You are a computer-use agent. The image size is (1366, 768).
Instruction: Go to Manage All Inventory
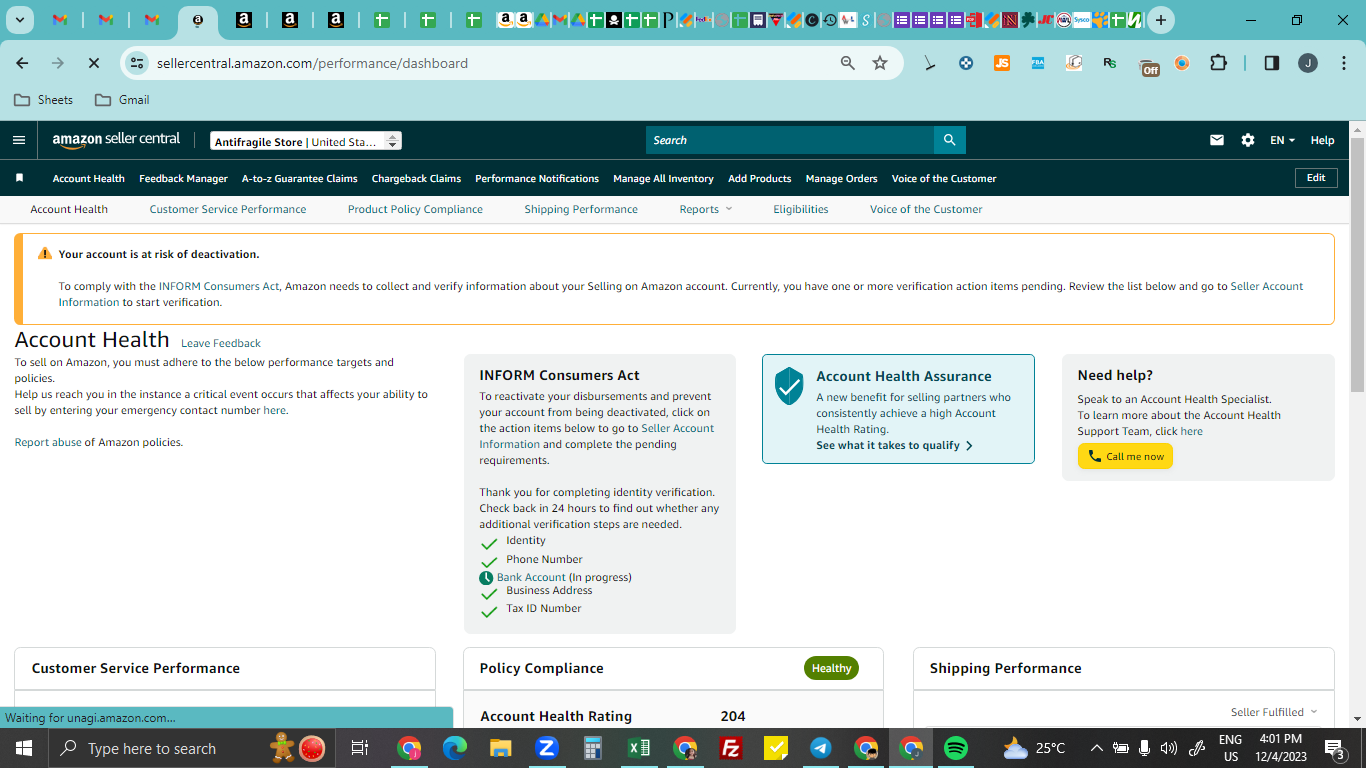pos(663,178)
